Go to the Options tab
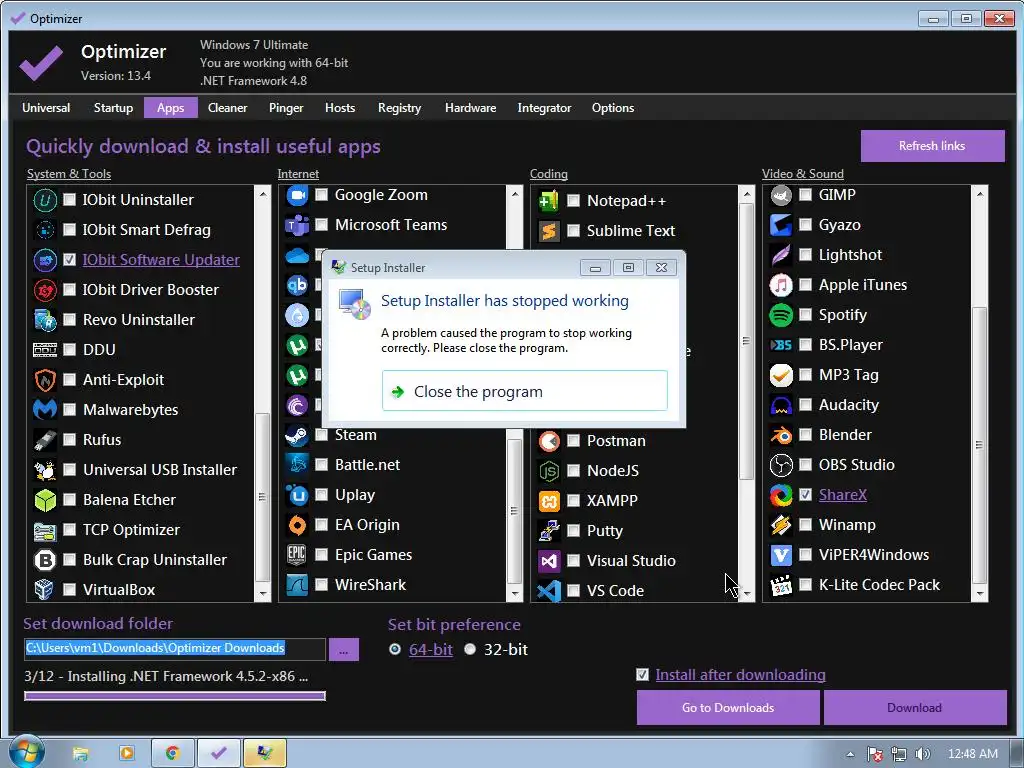 pyautogui.click(x=613, y=108)
